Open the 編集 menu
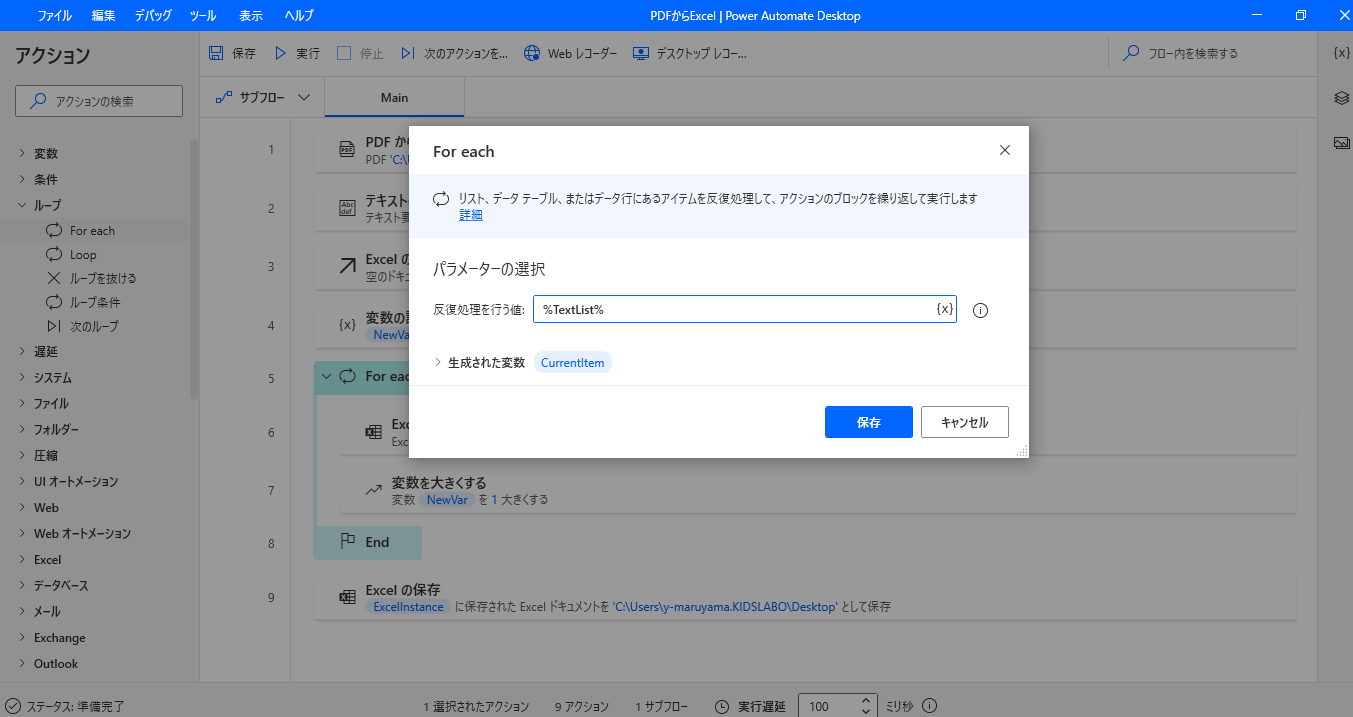This screenshot has height=717, width=1353. click(103, 15)
